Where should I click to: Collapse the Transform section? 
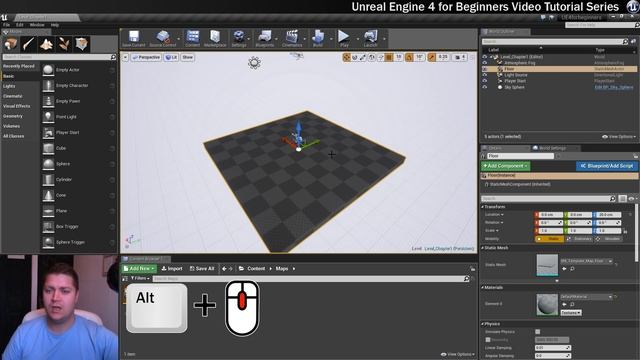pos(482,207)
